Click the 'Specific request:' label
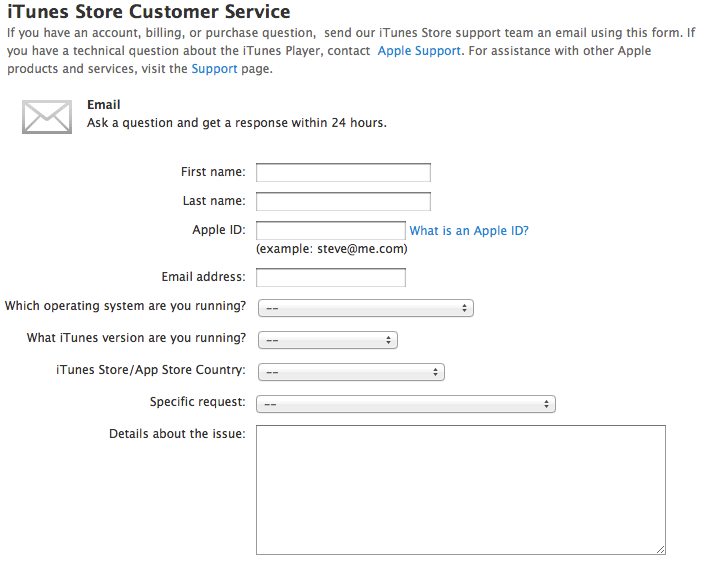The image size is (706, 571). tap(198, 402)
